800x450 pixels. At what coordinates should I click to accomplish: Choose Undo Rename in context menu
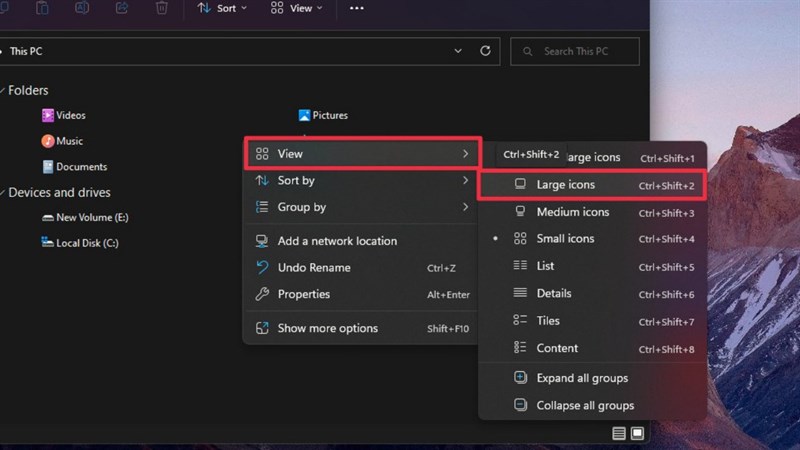click(363, 267)
